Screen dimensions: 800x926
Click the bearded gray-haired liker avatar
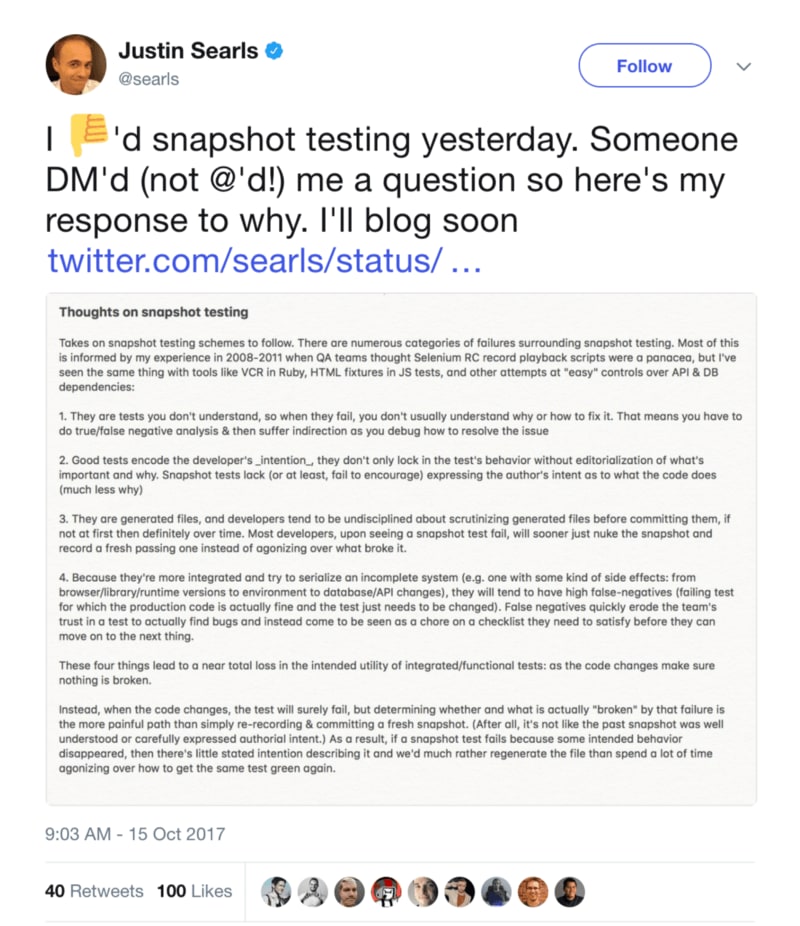(x=349, y=891)
